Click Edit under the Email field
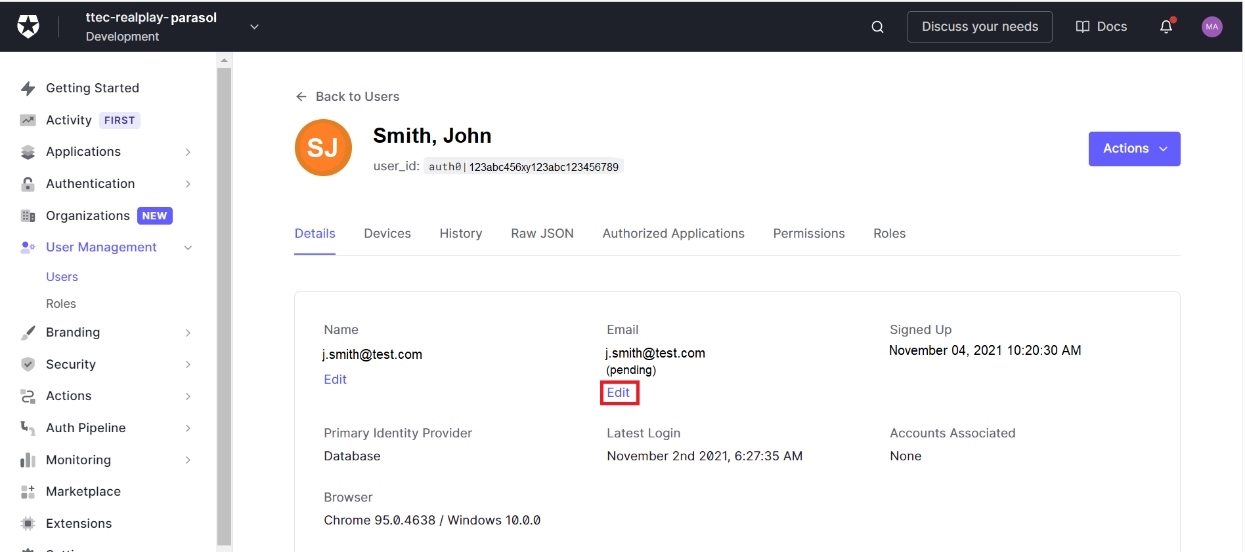 619,393
